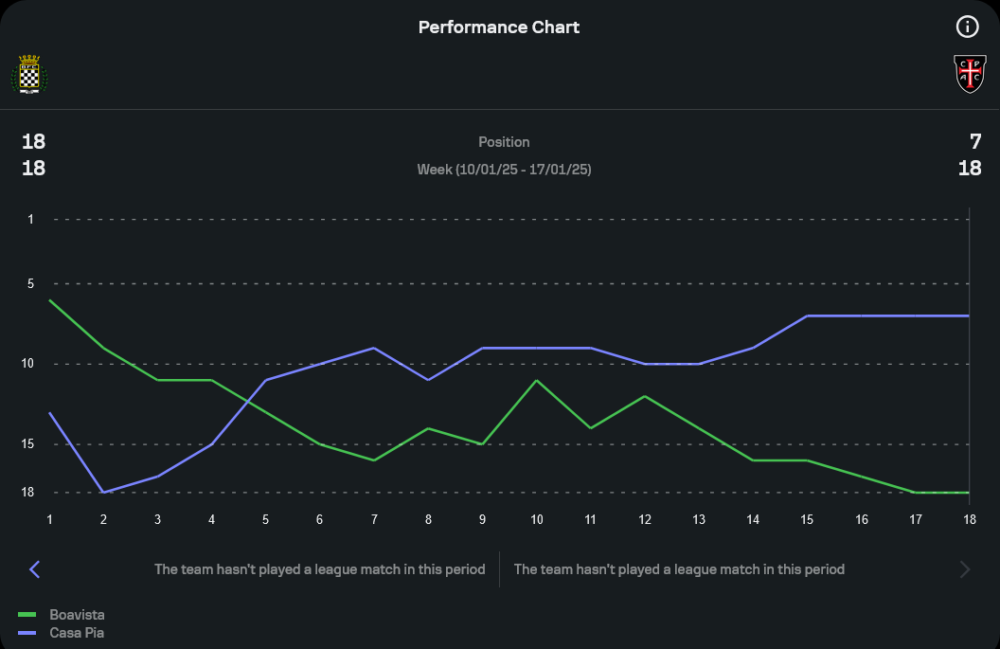
Task: Click the Casa Pia legend label
Action: point(77,633)
